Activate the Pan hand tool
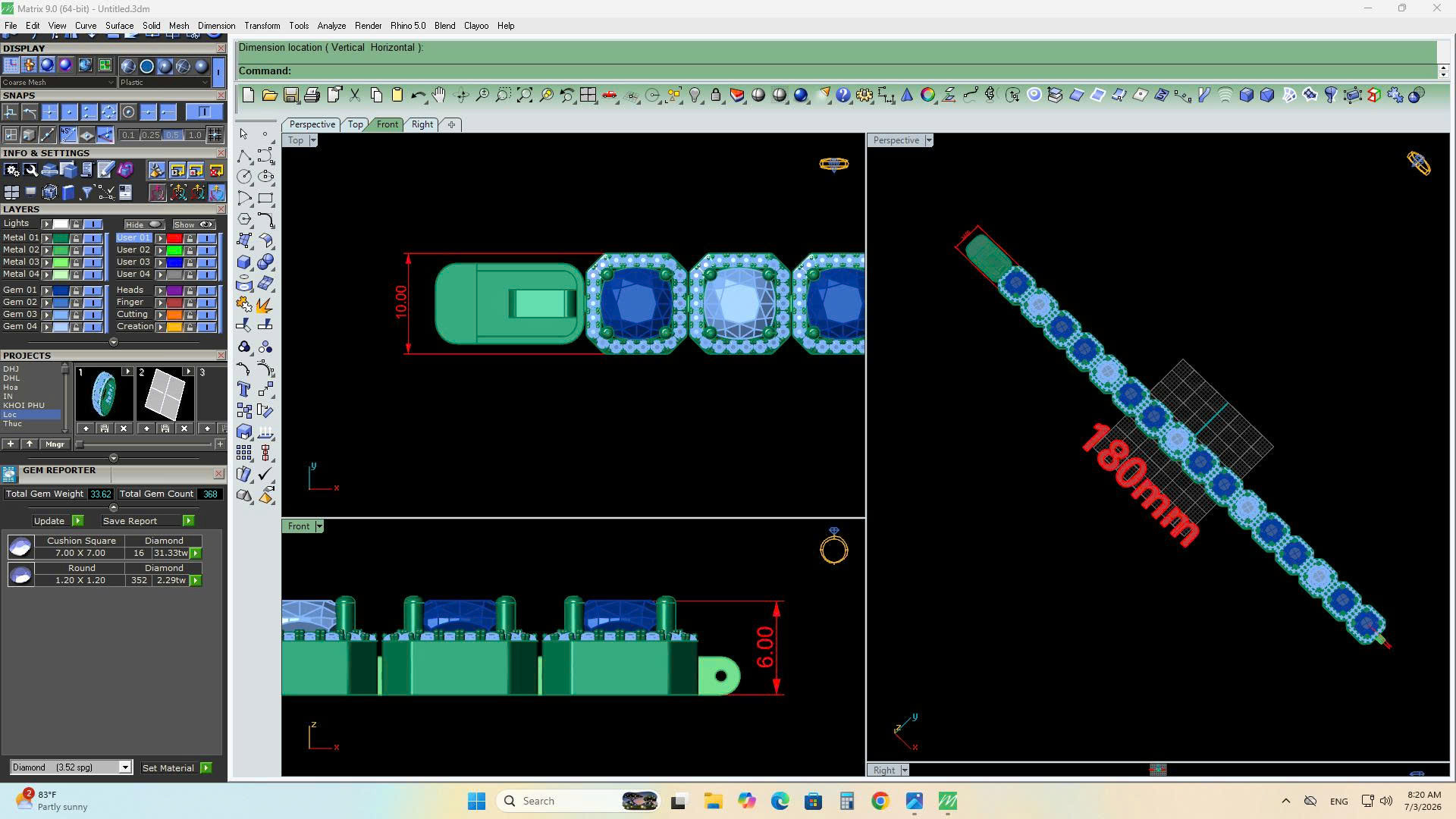 [x=439, y=95]
